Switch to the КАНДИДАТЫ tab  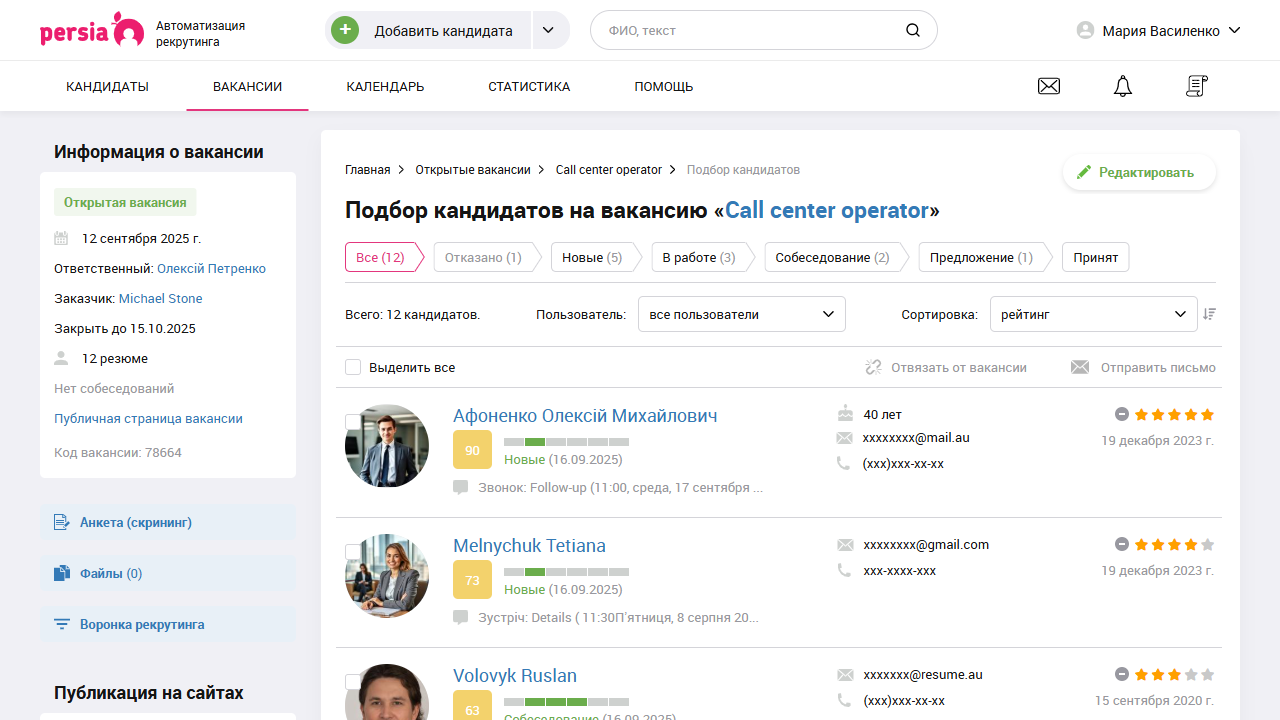pos(107,86)
